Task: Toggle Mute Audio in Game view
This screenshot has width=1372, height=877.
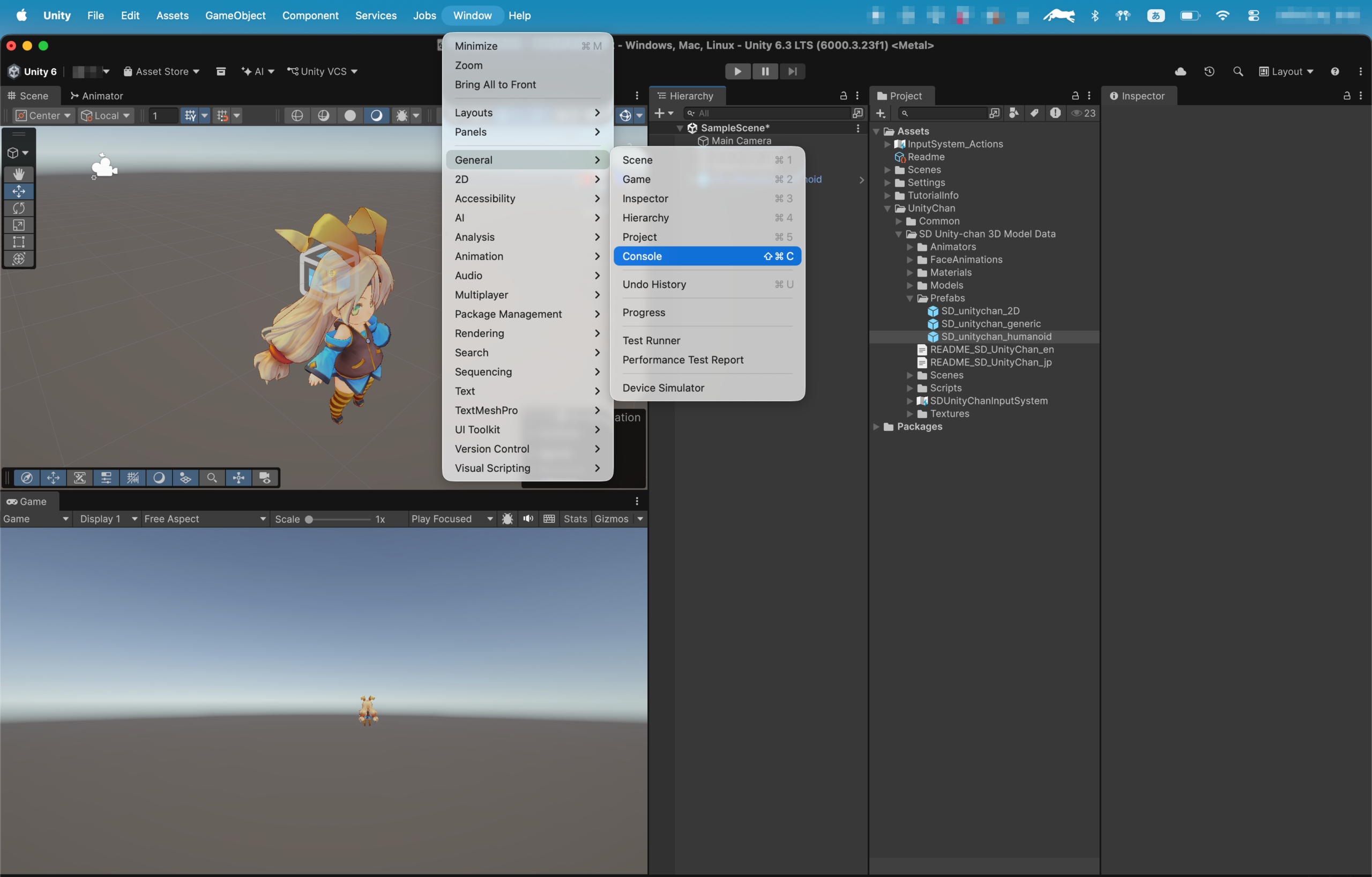Action: click(x=528, y=518)
